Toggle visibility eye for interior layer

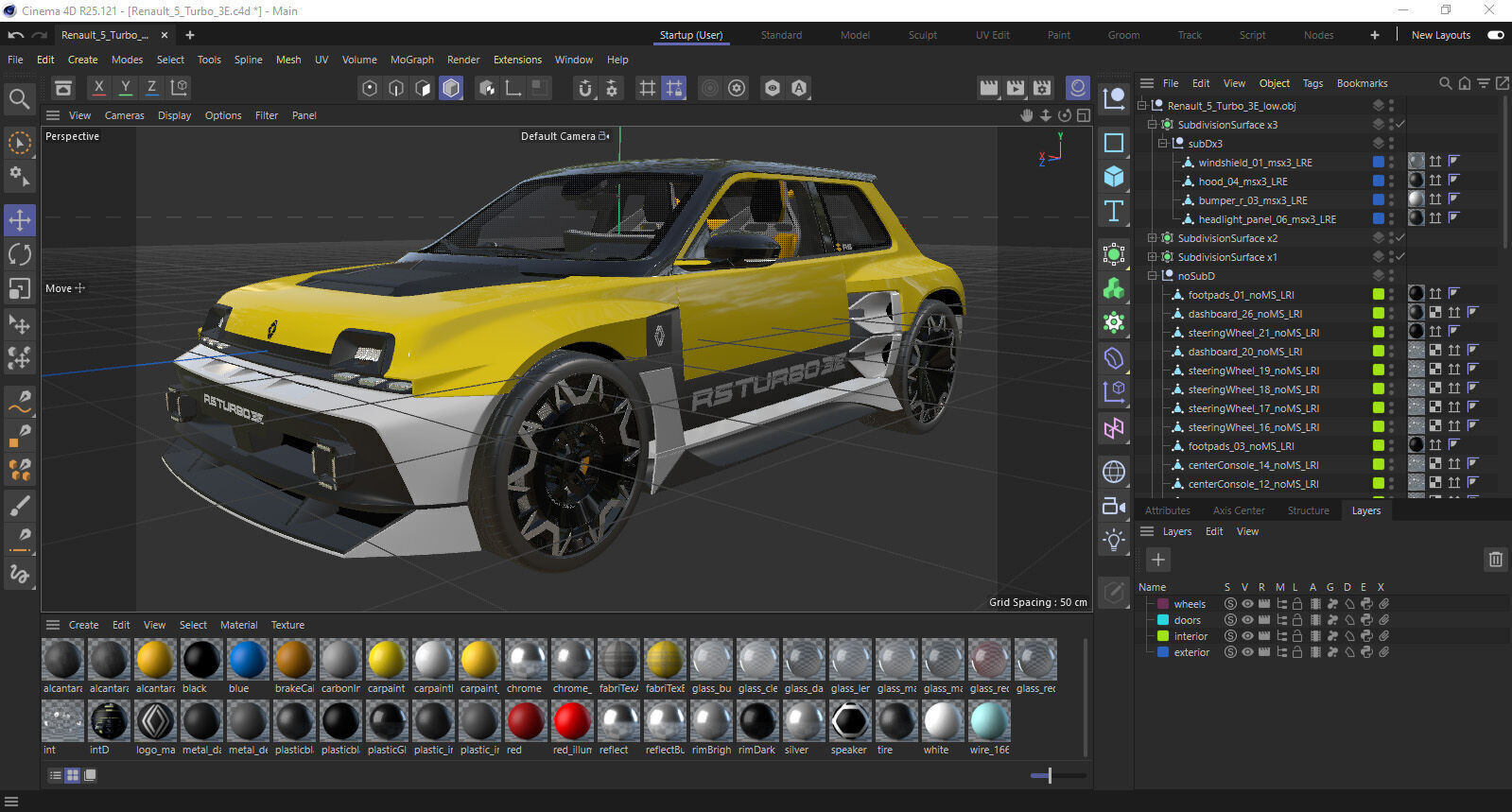pyautogui.click(x=1247, y=636)
